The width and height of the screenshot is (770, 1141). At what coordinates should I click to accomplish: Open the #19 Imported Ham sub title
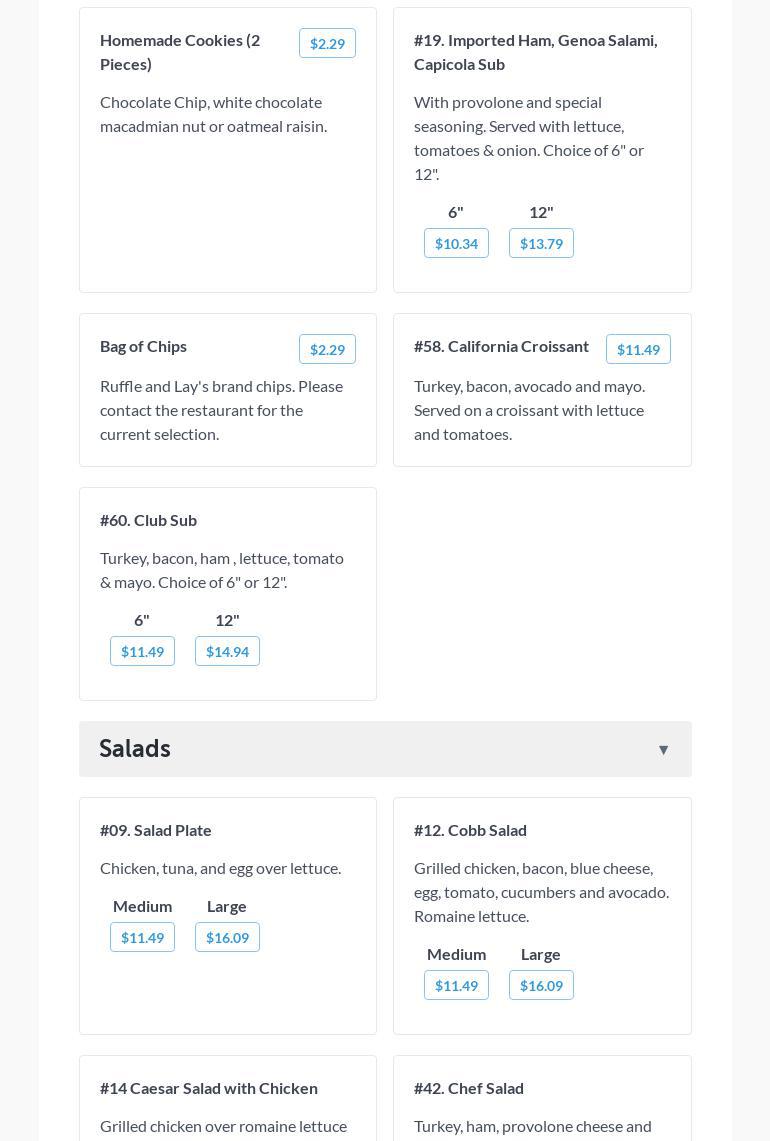535,52
